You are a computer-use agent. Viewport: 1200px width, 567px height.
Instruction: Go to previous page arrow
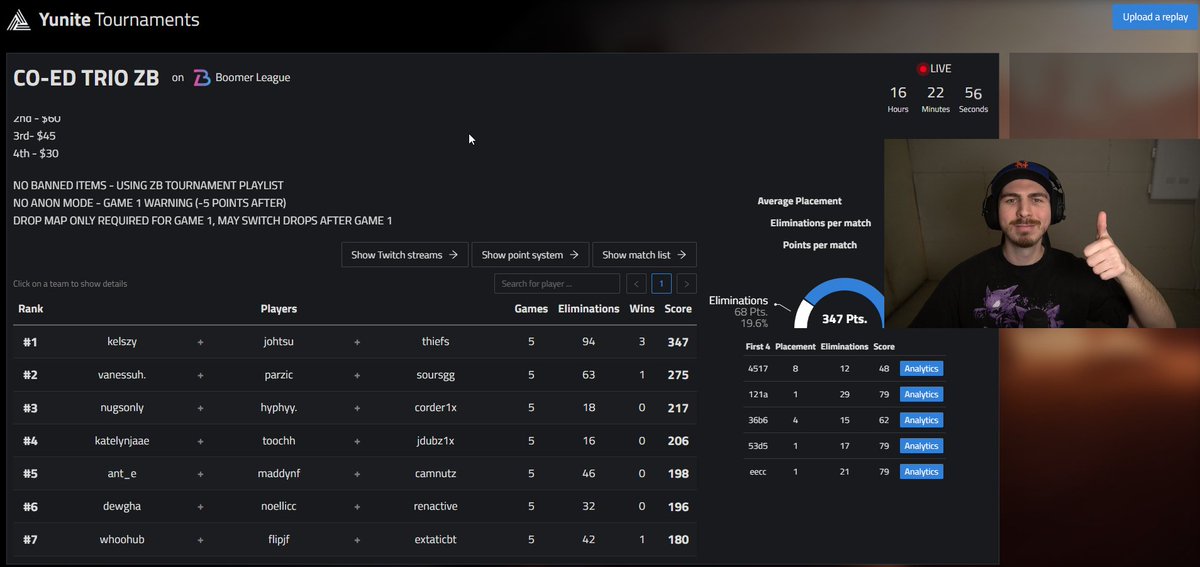click(x=636, y=284)
